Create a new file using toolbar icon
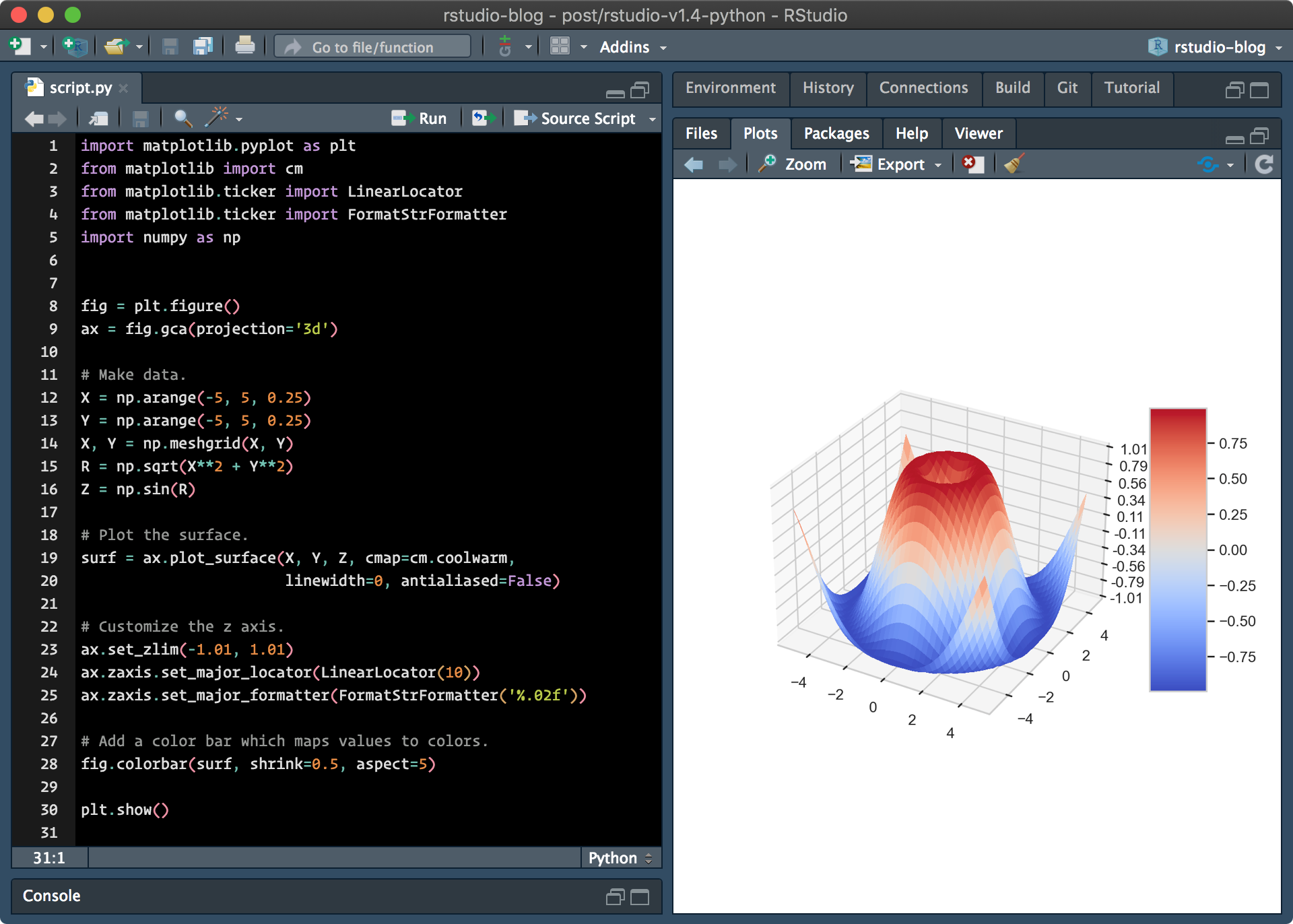 (18, 46)
